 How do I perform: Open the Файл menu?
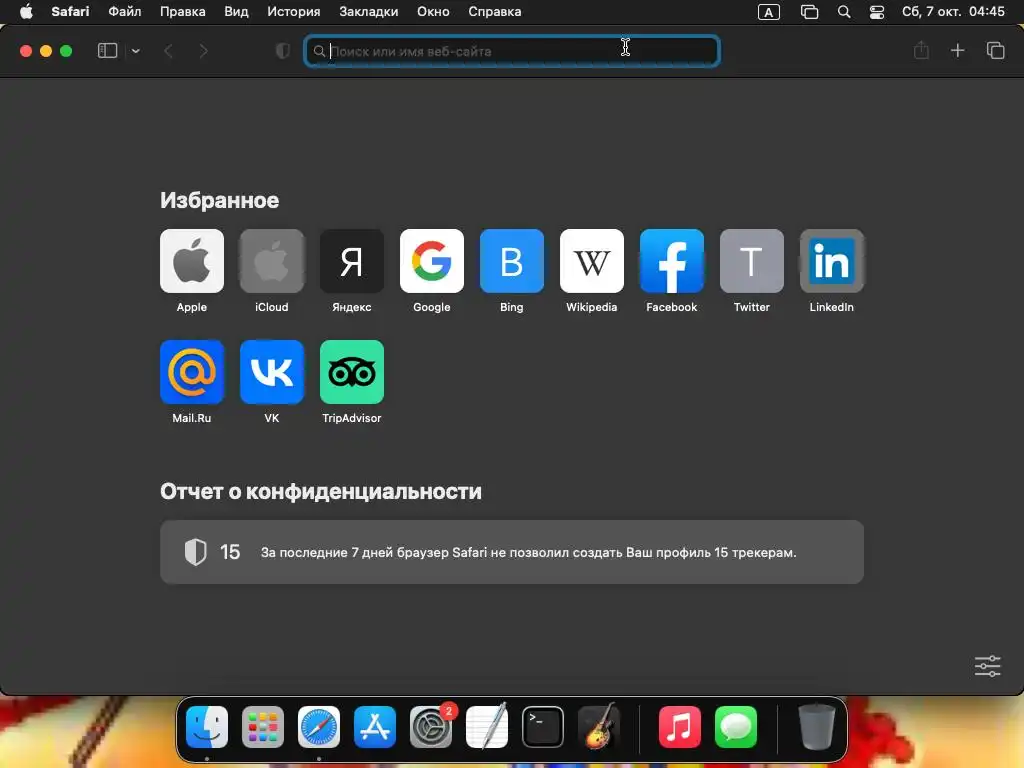[x=125, y=12]
